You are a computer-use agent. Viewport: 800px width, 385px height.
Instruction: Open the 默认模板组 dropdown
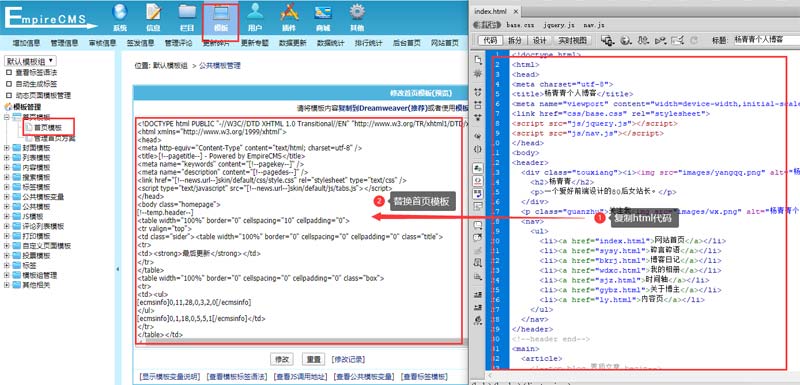pos(30,61)
